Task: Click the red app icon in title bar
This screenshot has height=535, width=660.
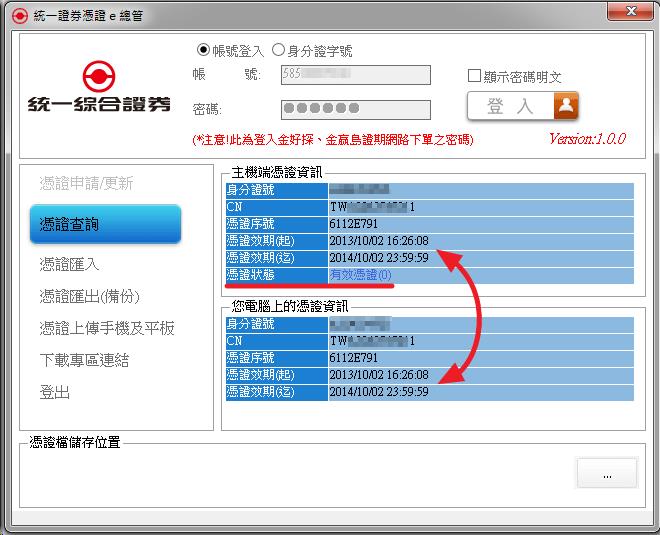Action: point(19,16)
